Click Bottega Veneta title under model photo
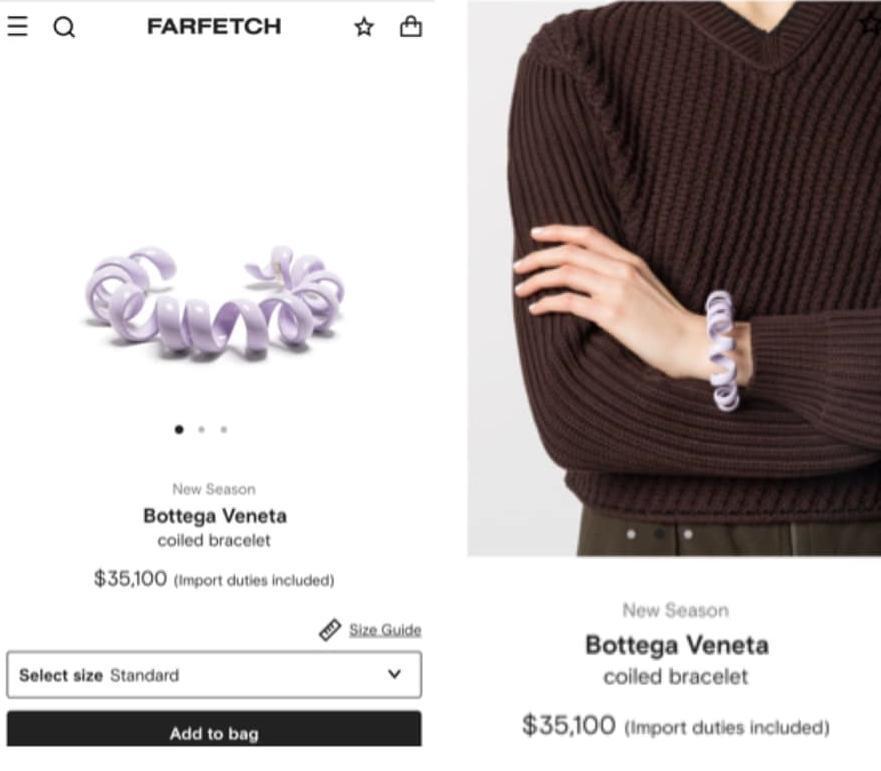Screen dimensions: 881x771 point(676,645)
